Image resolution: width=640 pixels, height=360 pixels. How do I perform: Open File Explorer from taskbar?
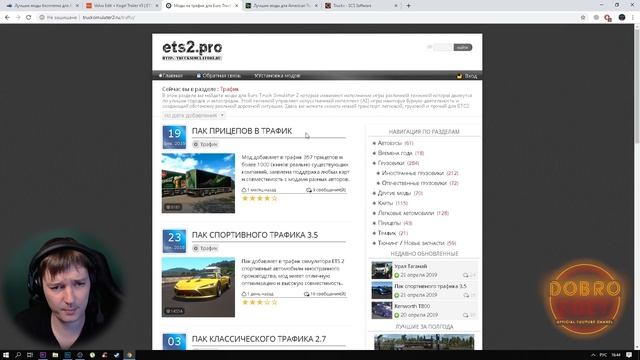click(x=55, y=355)
